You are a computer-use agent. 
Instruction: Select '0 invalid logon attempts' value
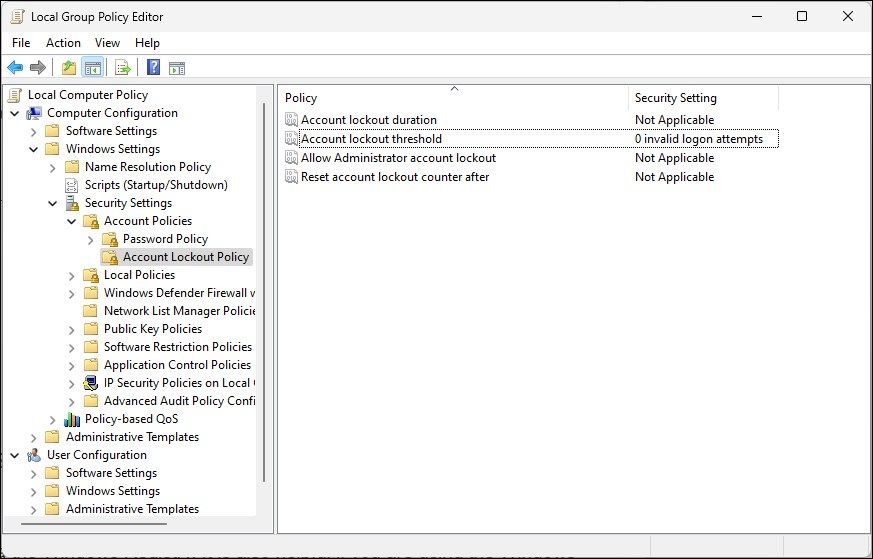point(699,139)
